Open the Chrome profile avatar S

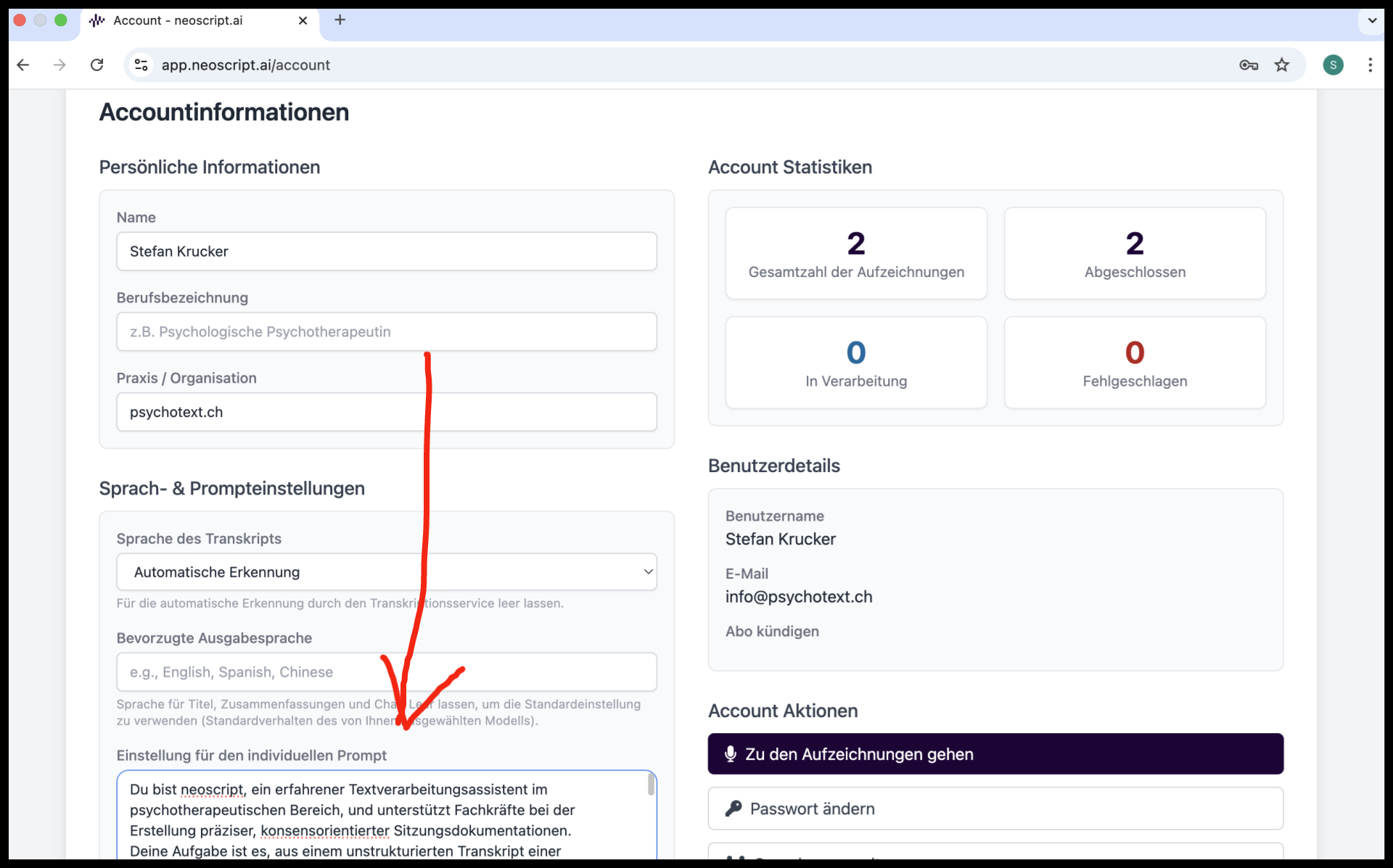[x=1333, y=65]
